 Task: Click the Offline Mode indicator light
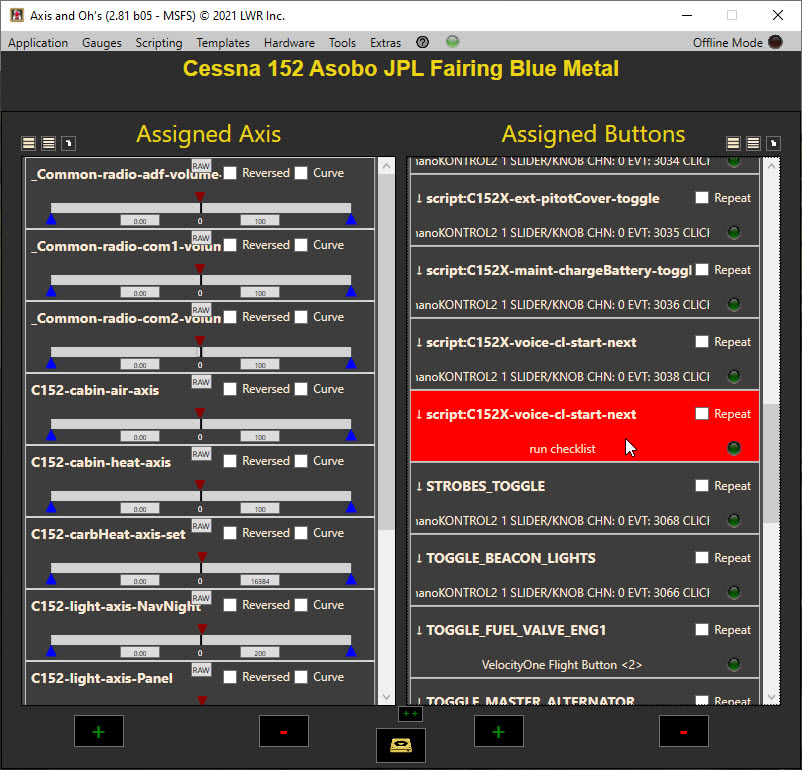pyautogui.click(x=775, y=42)
